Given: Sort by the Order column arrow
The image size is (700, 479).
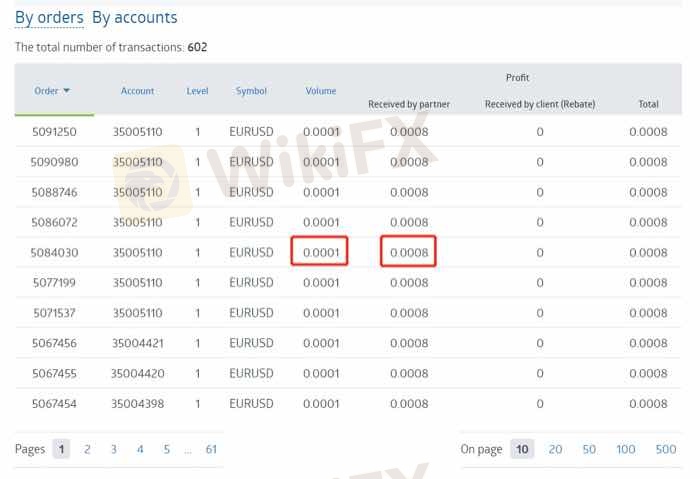Looking at the screenshot, I should (x=67, y=91).
